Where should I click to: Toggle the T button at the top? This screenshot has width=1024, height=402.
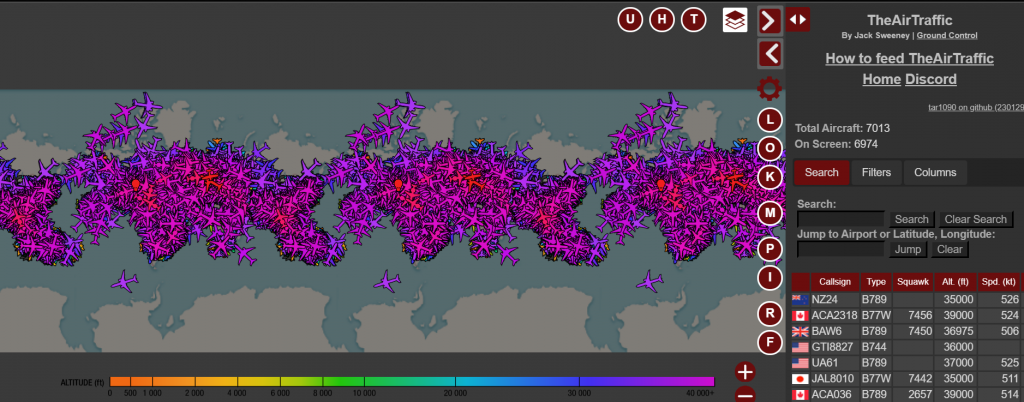(x=692, y=20)
